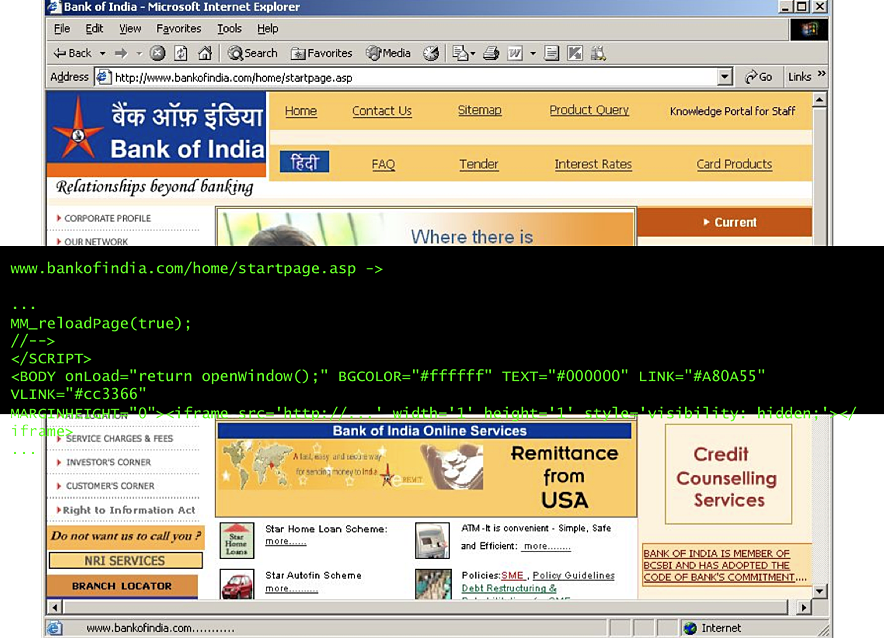Open the File menu
The width and height of the screenshot is (884, 638).
pyautogui.click(x=62, y=29)
